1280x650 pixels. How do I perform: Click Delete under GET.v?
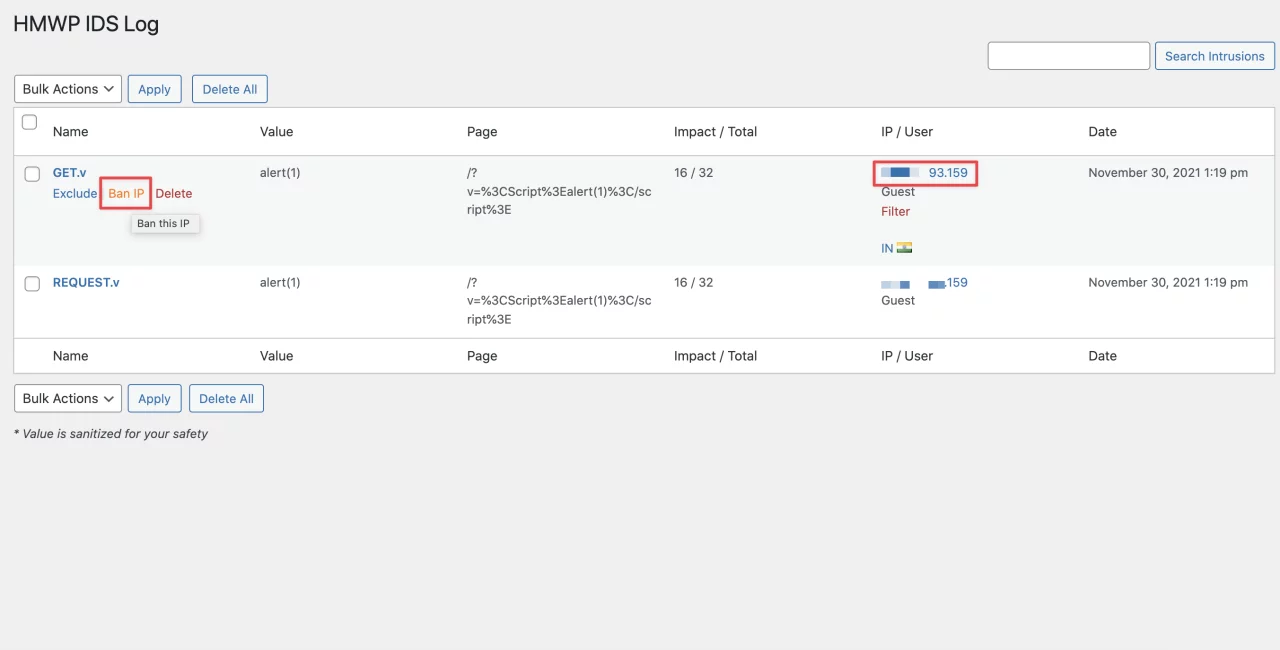(x=174, y=193)
